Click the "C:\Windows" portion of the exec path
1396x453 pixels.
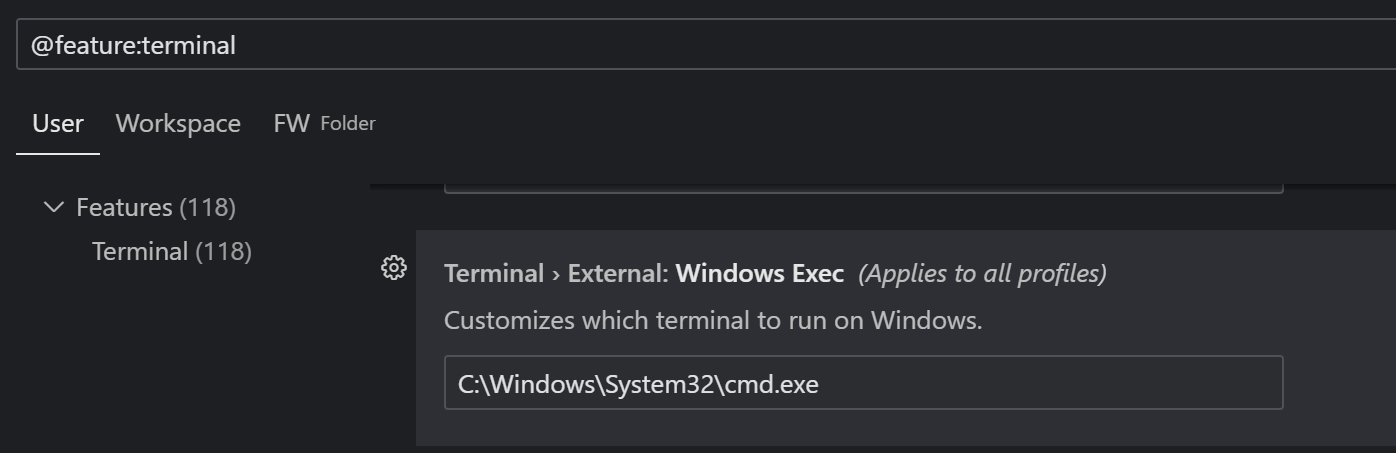coord(523,384)
